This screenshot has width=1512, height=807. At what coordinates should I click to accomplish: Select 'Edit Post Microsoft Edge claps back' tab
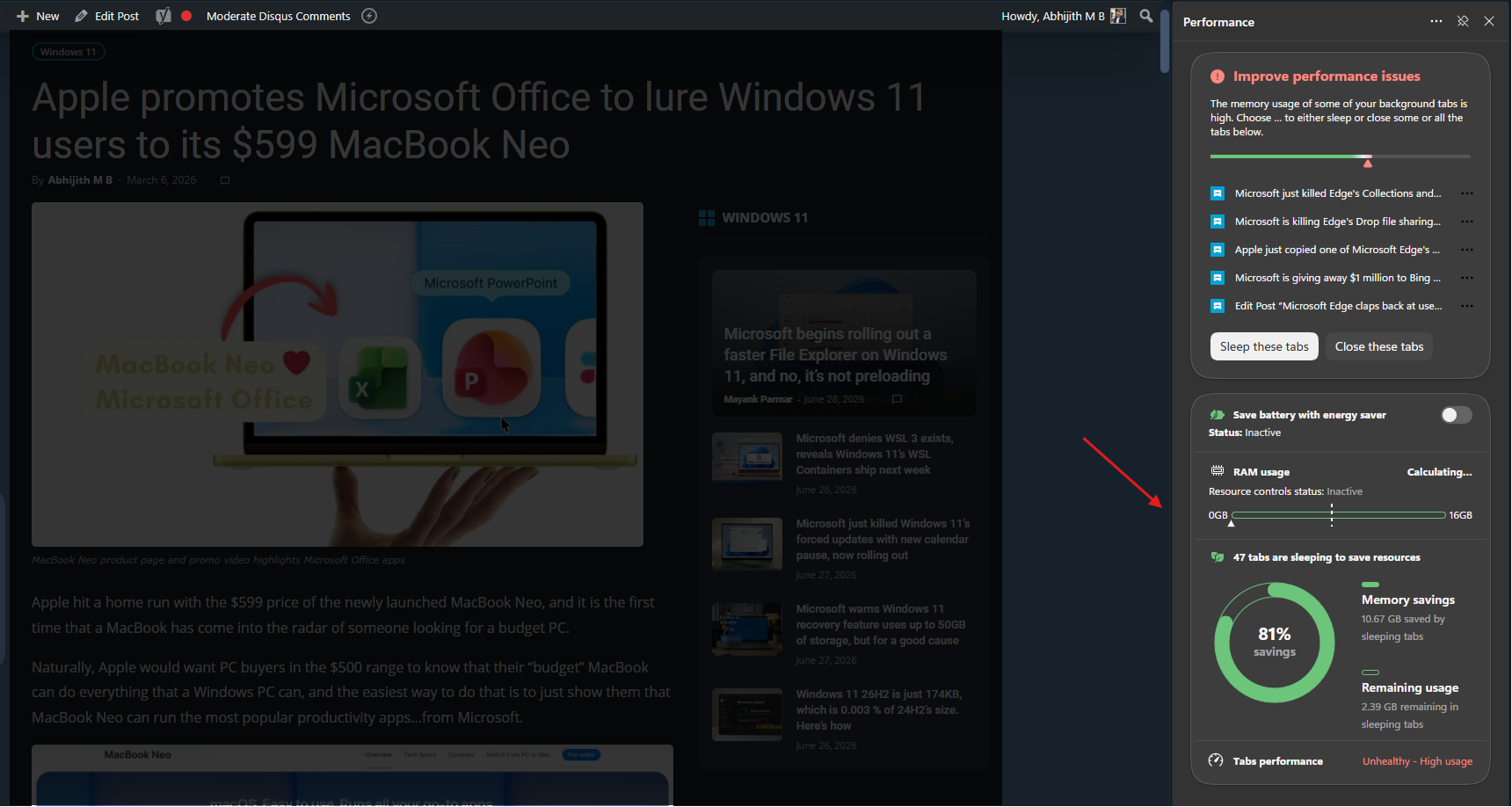[x=1338, y=306]
